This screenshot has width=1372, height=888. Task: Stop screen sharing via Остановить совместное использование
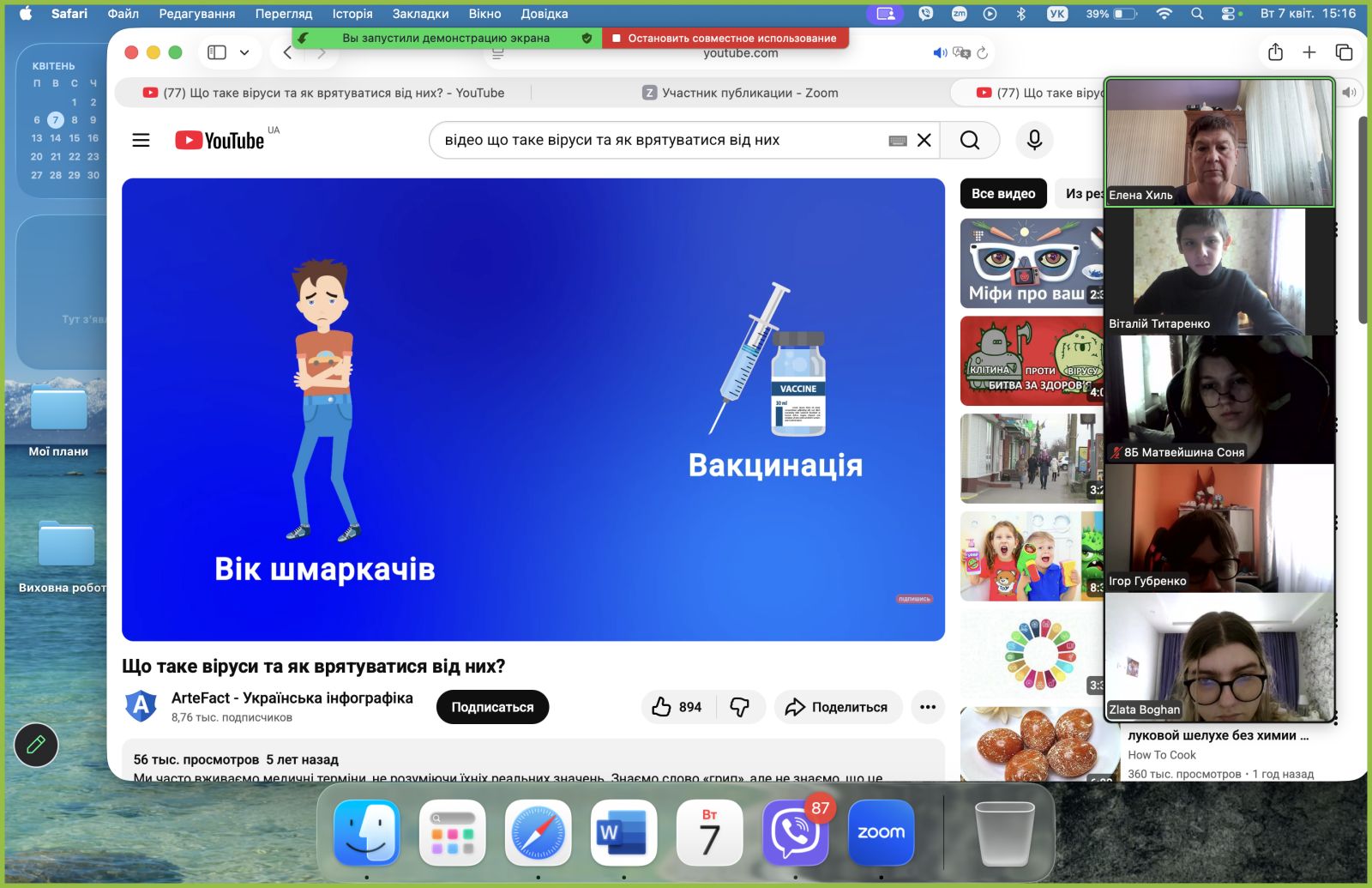[725, 38]
